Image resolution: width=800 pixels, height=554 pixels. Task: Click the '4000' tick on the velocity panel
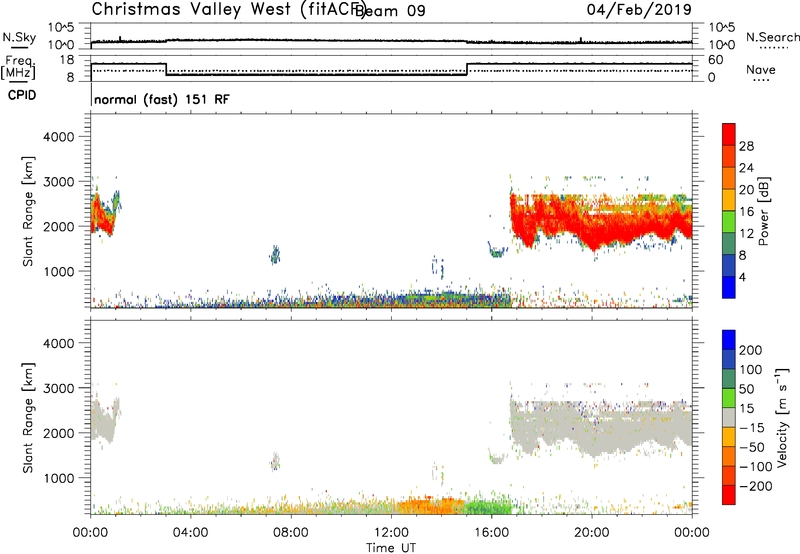(59, 343)
